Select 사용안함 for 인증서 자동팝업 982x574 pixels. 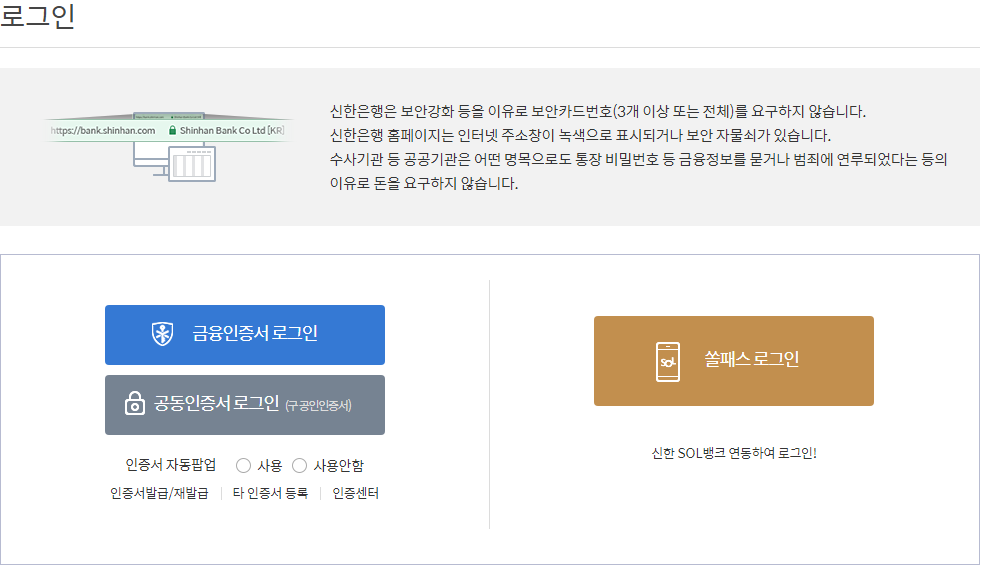click(x=299, y=466)
